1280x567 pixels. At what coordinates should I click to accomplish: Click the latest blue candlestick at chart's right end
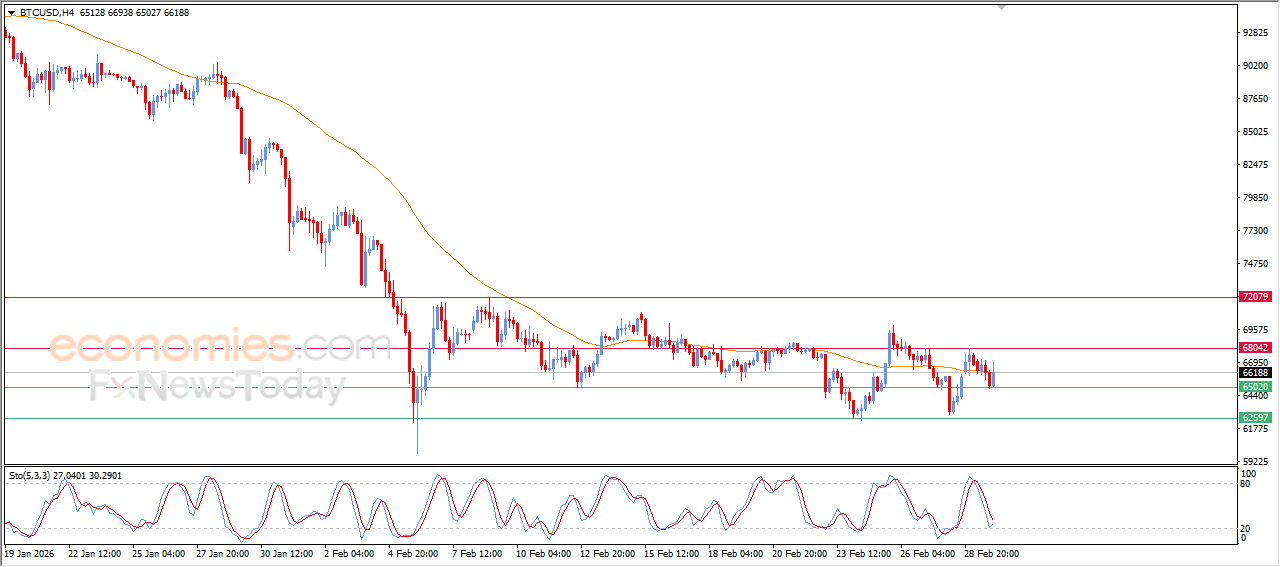point(993,376)
